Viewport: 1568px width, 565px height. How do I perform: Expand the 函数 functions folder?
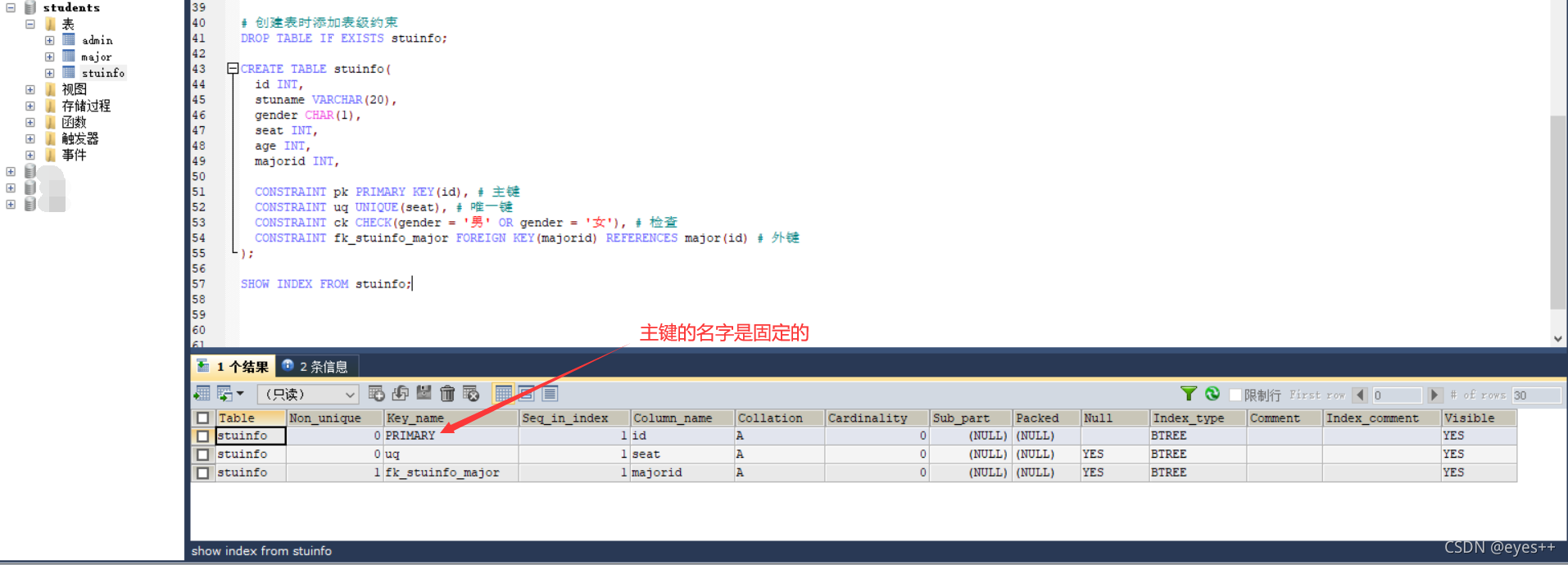pyautogui.click(x=30, y=122)
